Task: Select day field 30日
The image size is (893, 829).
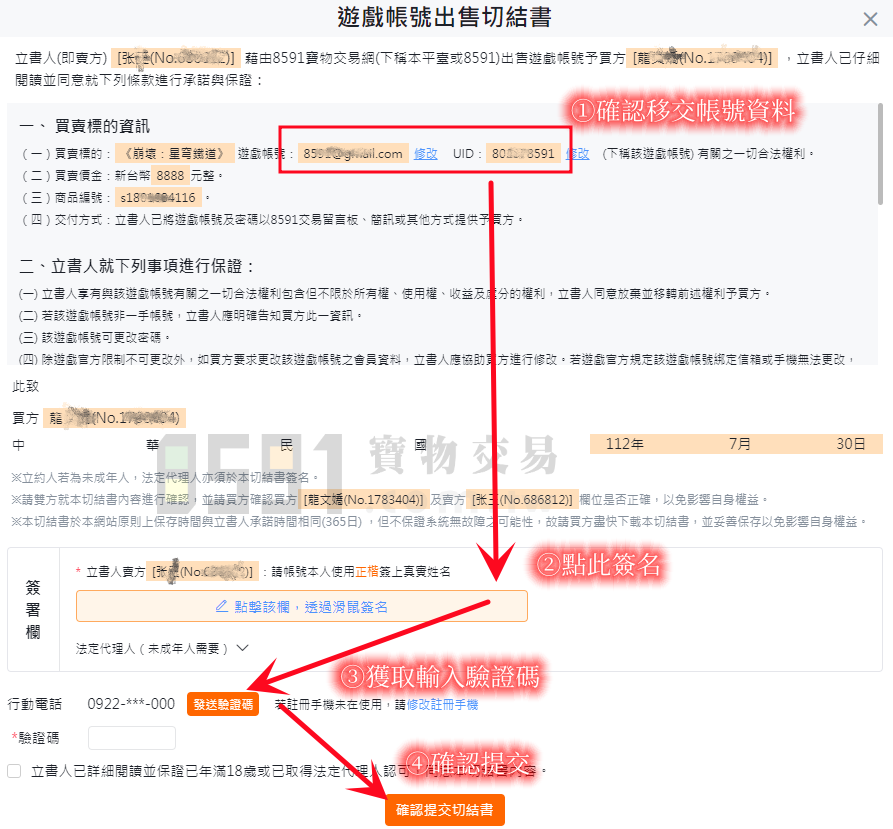Action: tap(851, 444)
